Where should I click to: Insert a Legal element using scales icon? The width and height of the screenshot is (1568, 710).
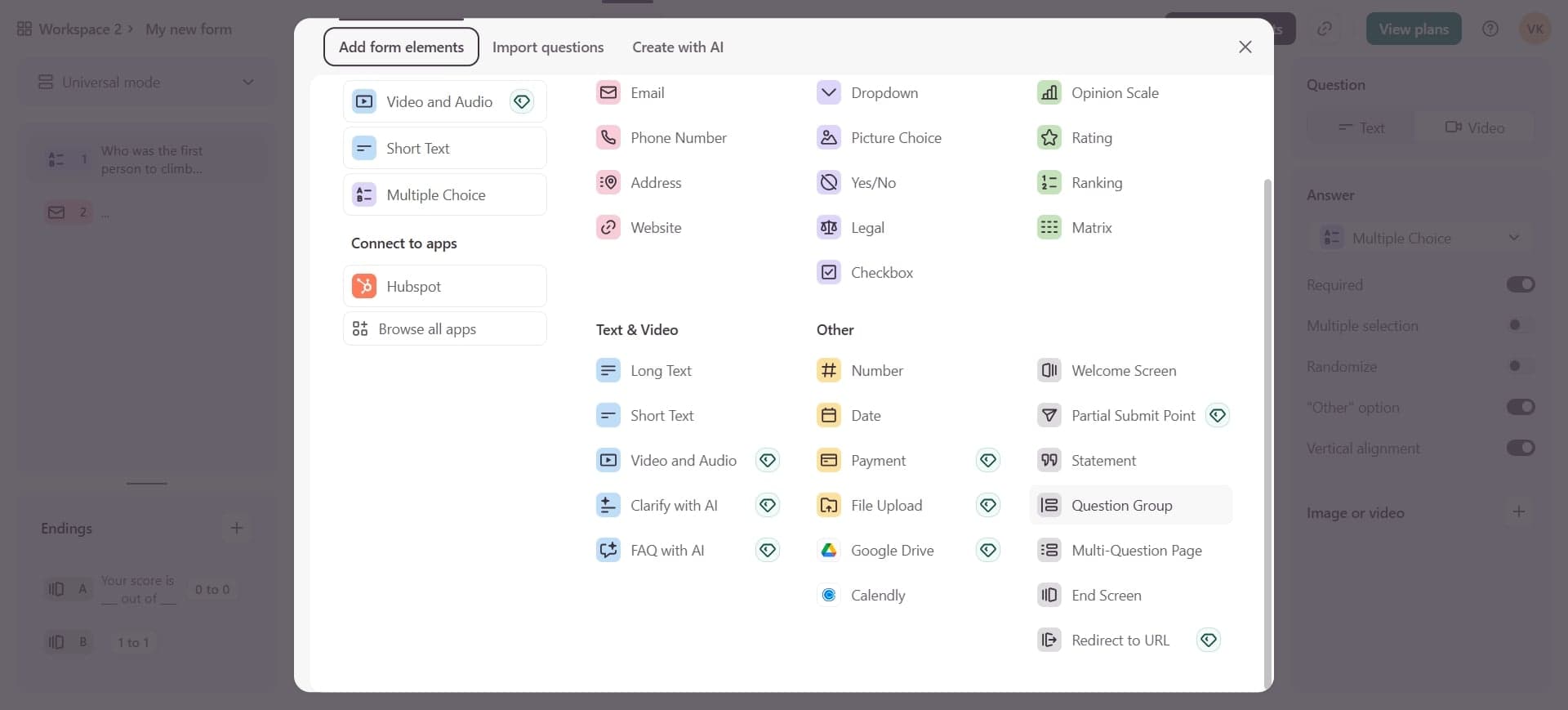point(828,228)
